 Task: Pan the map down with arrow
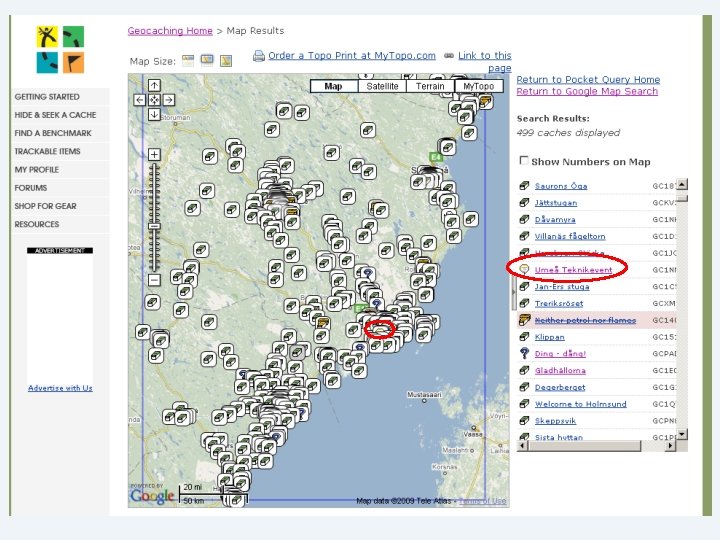click(154, 114)
